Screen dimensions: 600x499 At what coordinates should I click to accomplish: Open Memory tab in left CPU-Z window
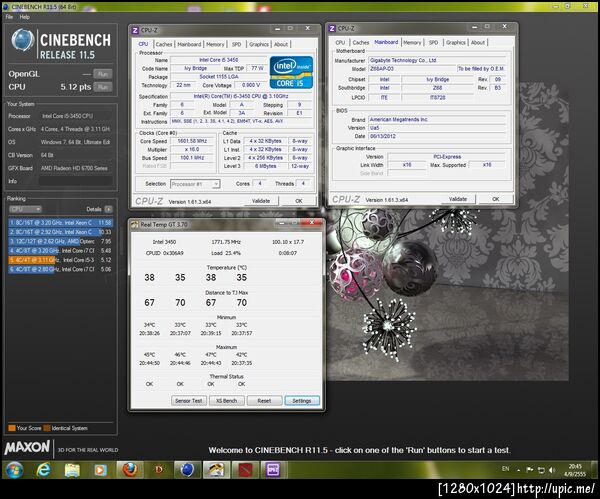(215, 44)
